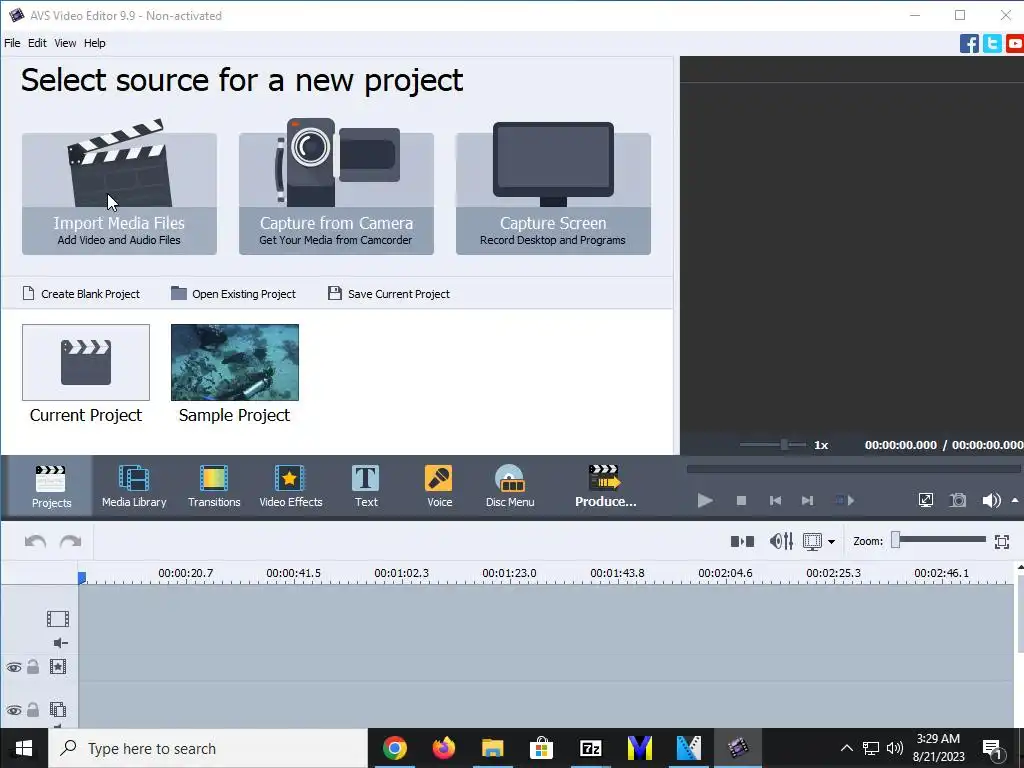Open 7-Zip from the taskbar
The width and height of the screenshot is (1024, 768).
click(590, 748)
